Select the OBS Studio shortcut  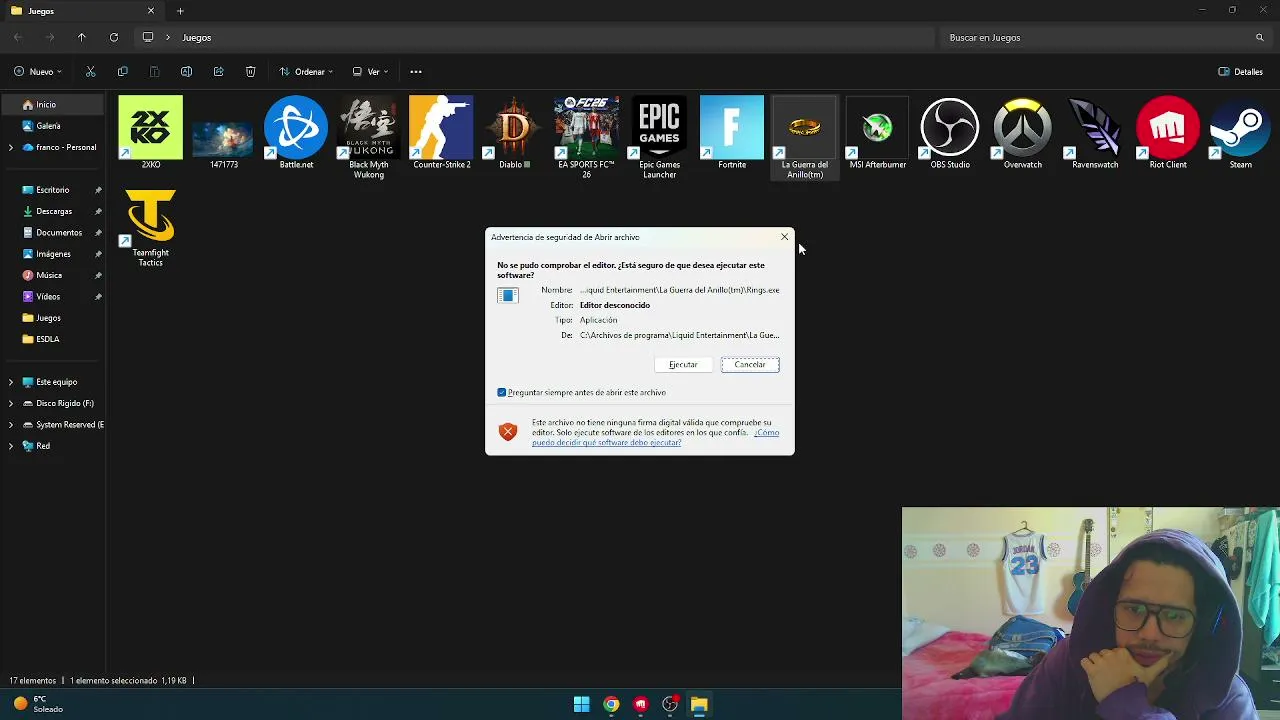(x=950, y=132)
